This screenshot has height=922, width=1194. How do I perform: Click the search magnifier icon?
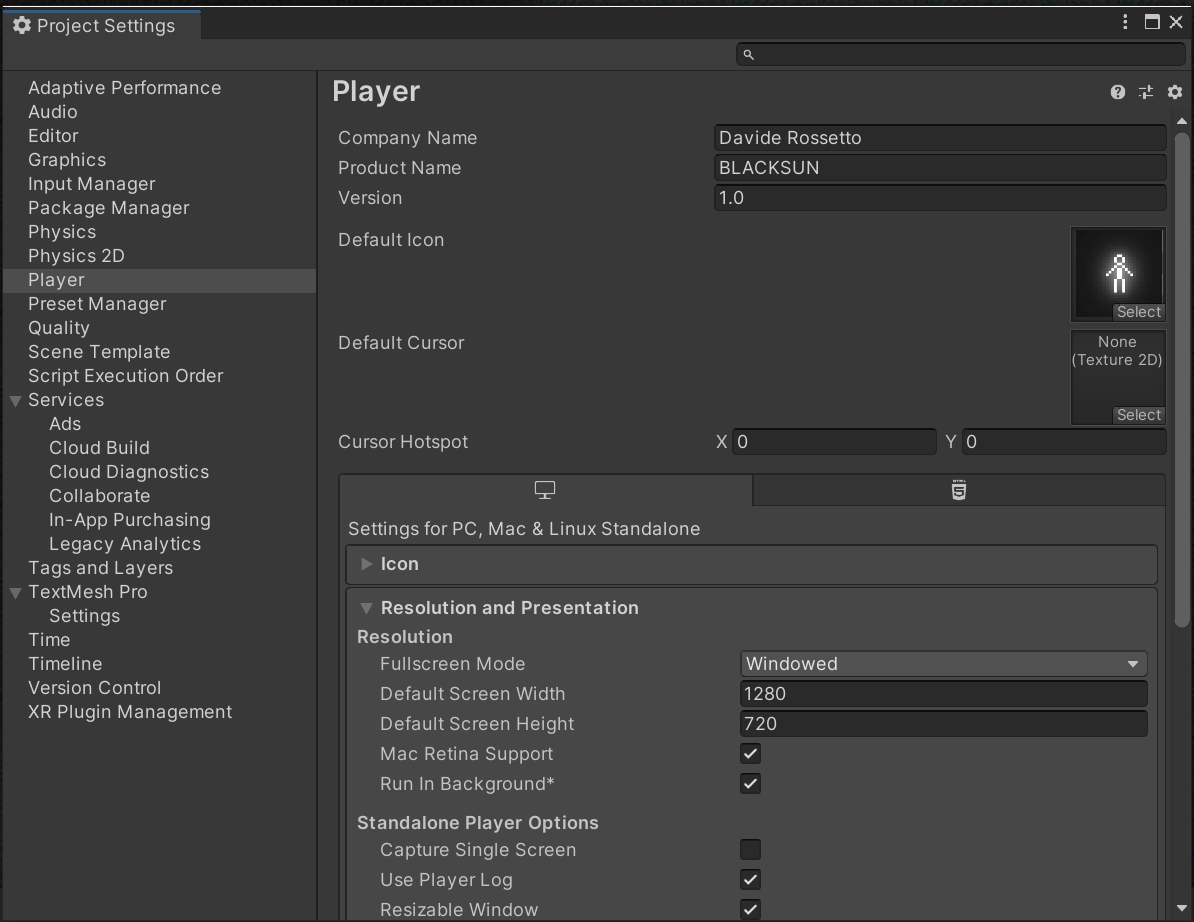pos(749,55)
